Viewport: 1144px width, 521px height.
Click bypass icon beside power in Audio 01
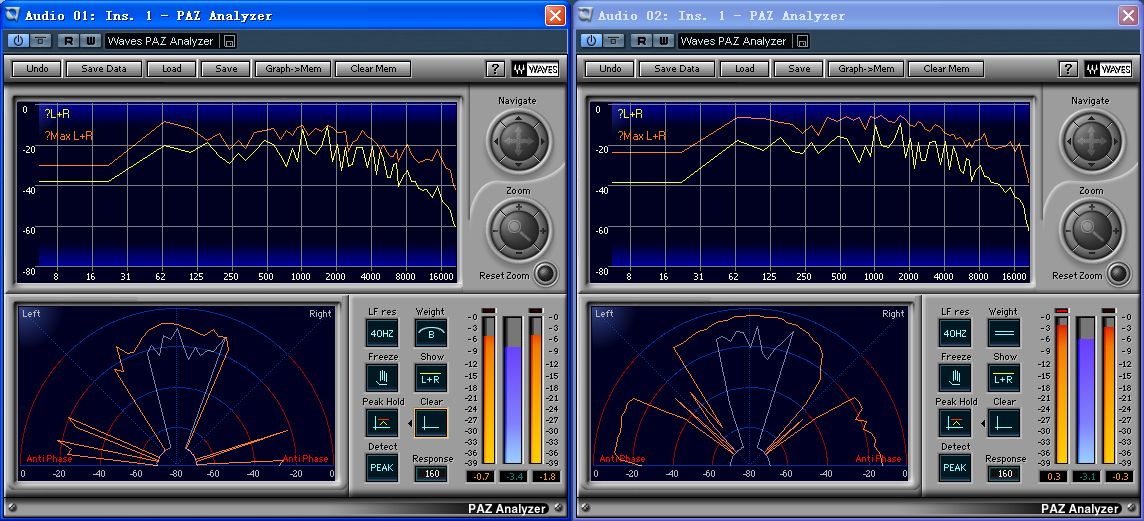tap(41, 41)
